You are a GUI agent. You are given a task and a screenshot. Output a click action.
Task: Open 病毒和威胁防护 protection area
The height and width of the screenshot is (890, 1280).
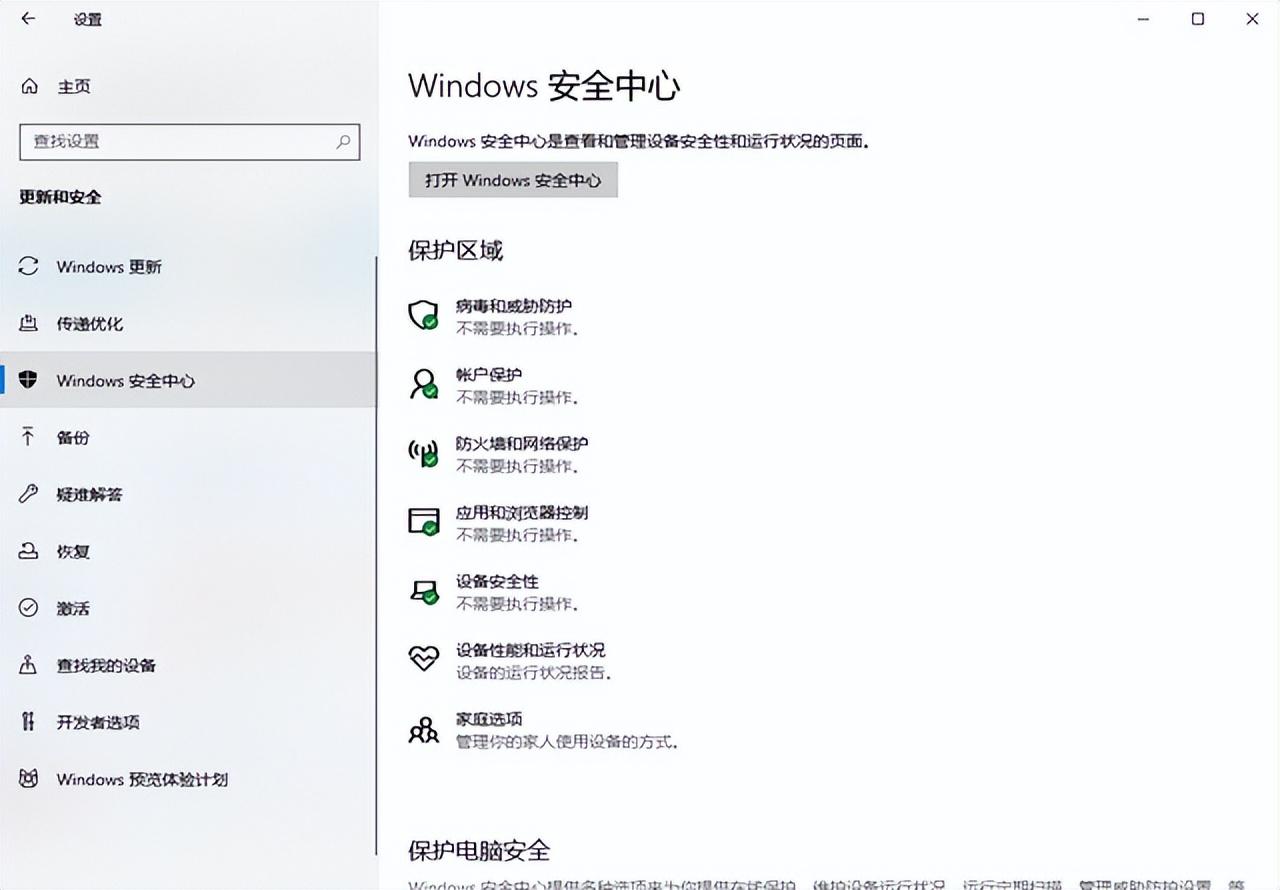514,306
